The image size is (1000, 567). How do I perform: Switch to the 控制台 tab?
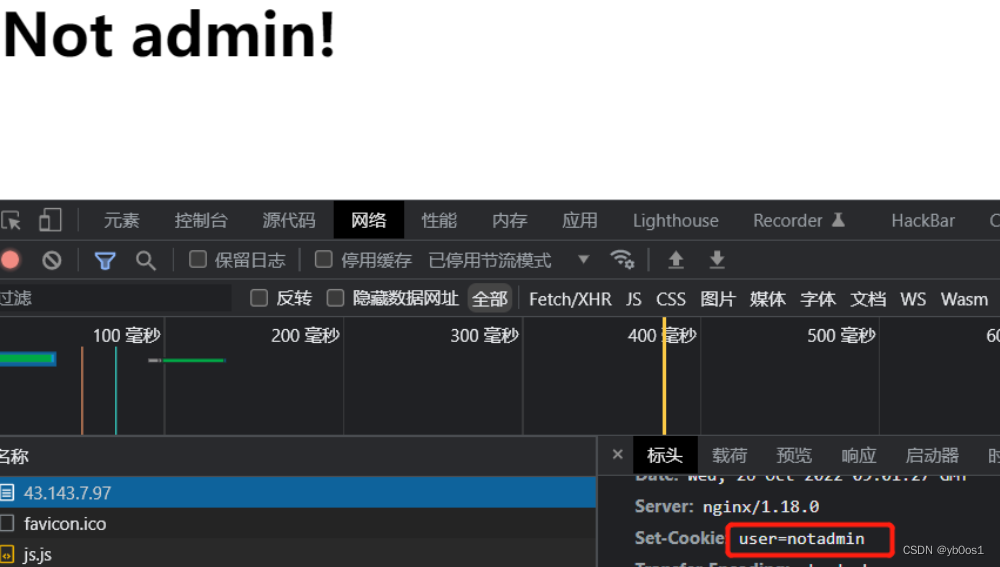tap(201, 221)
